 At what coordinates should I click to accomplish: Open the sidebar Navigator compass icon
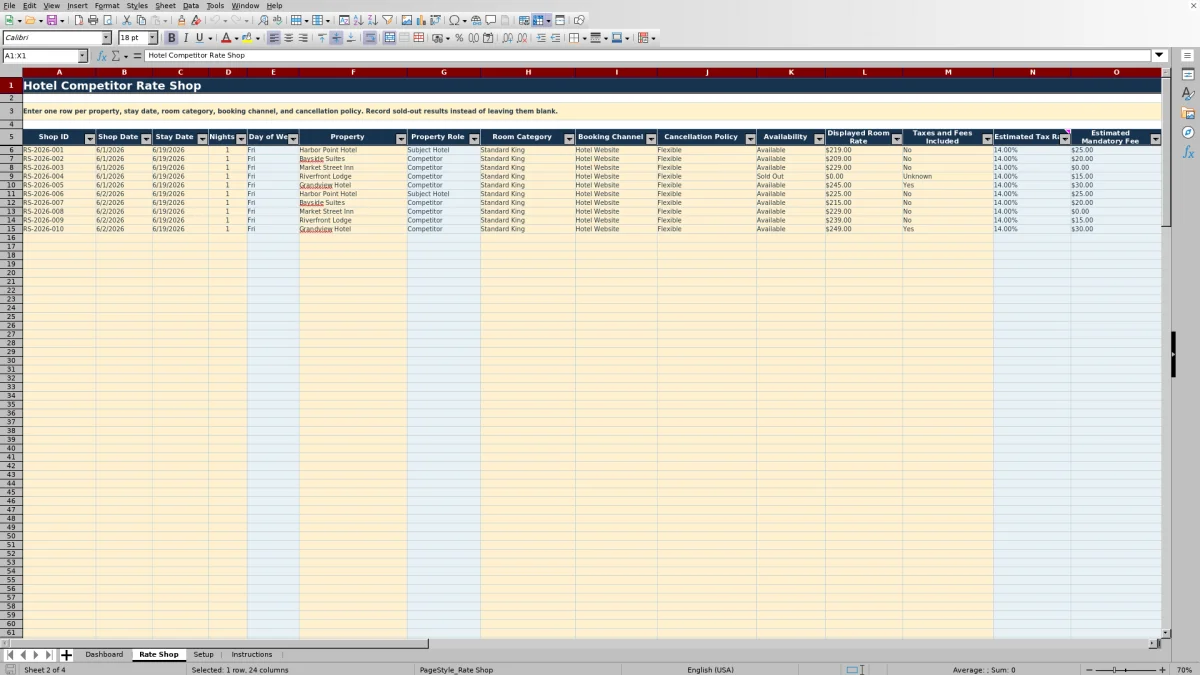click(1188, 132)
